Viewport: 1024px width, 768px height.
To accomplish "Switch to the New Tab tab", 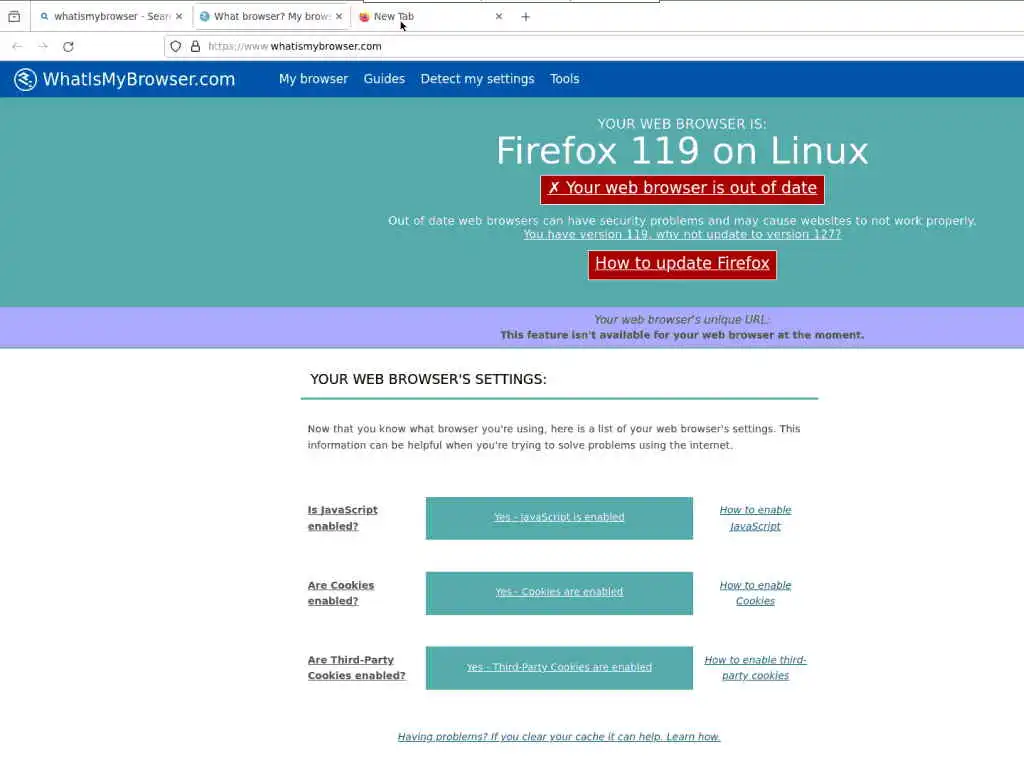I will (x=432, y=16).
